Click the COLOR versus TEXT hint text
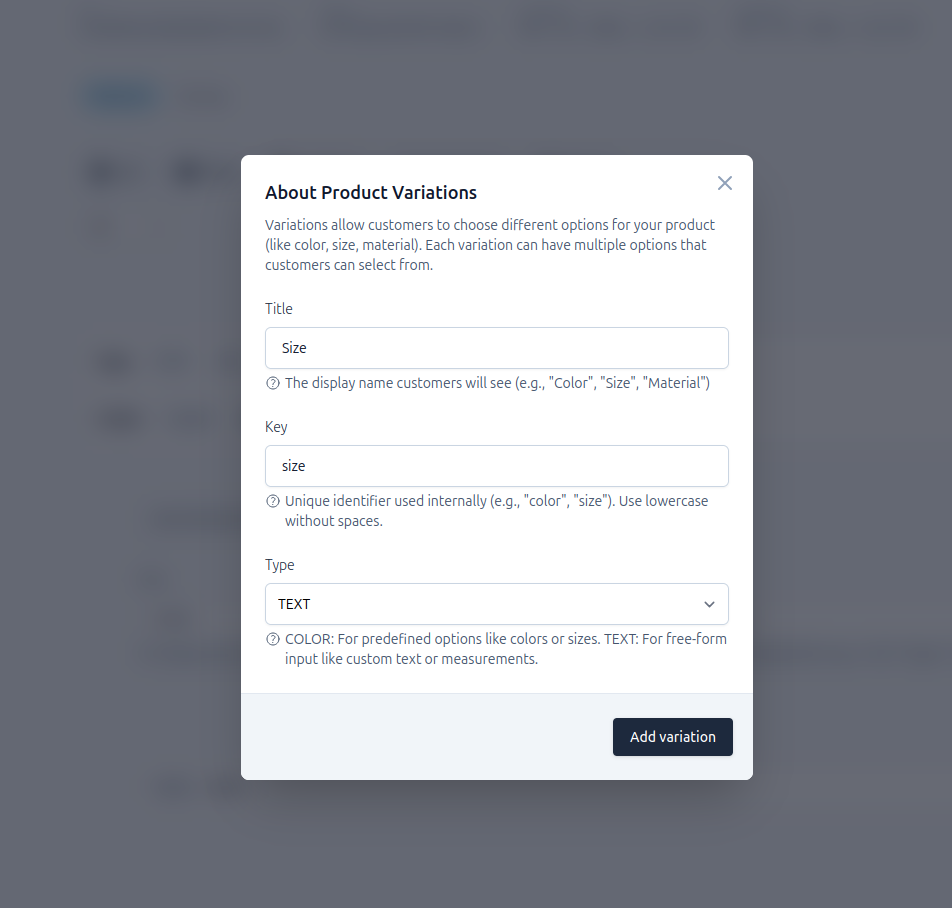952x908 pixels. tap(506, 649)
